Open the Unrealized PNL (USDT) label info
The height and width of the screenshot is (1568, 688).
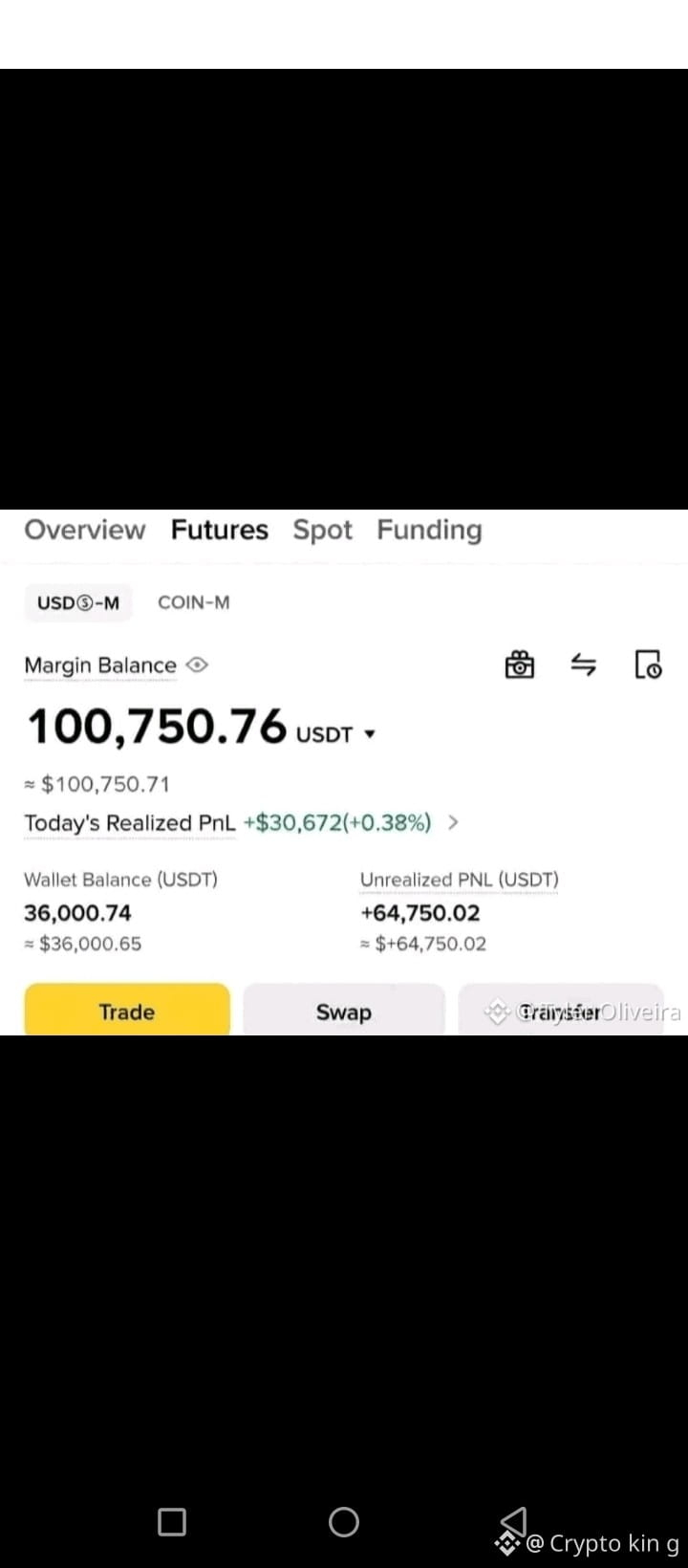460,880
